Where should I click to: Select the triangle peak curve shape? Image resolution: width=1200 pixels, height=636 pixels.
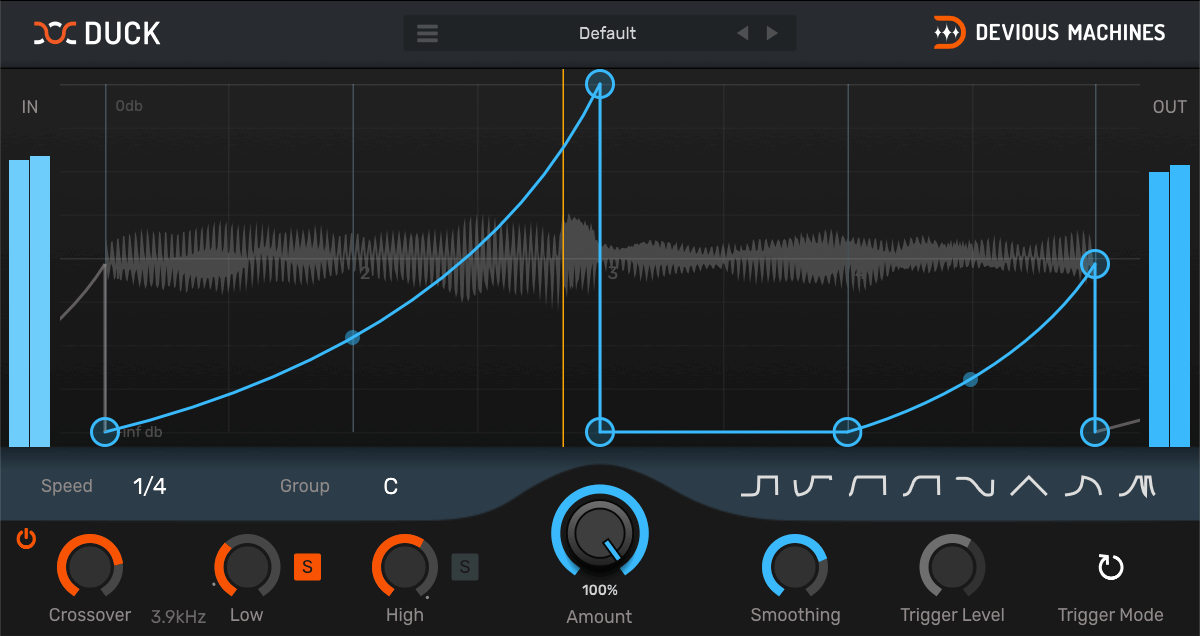coord(1027,487)
